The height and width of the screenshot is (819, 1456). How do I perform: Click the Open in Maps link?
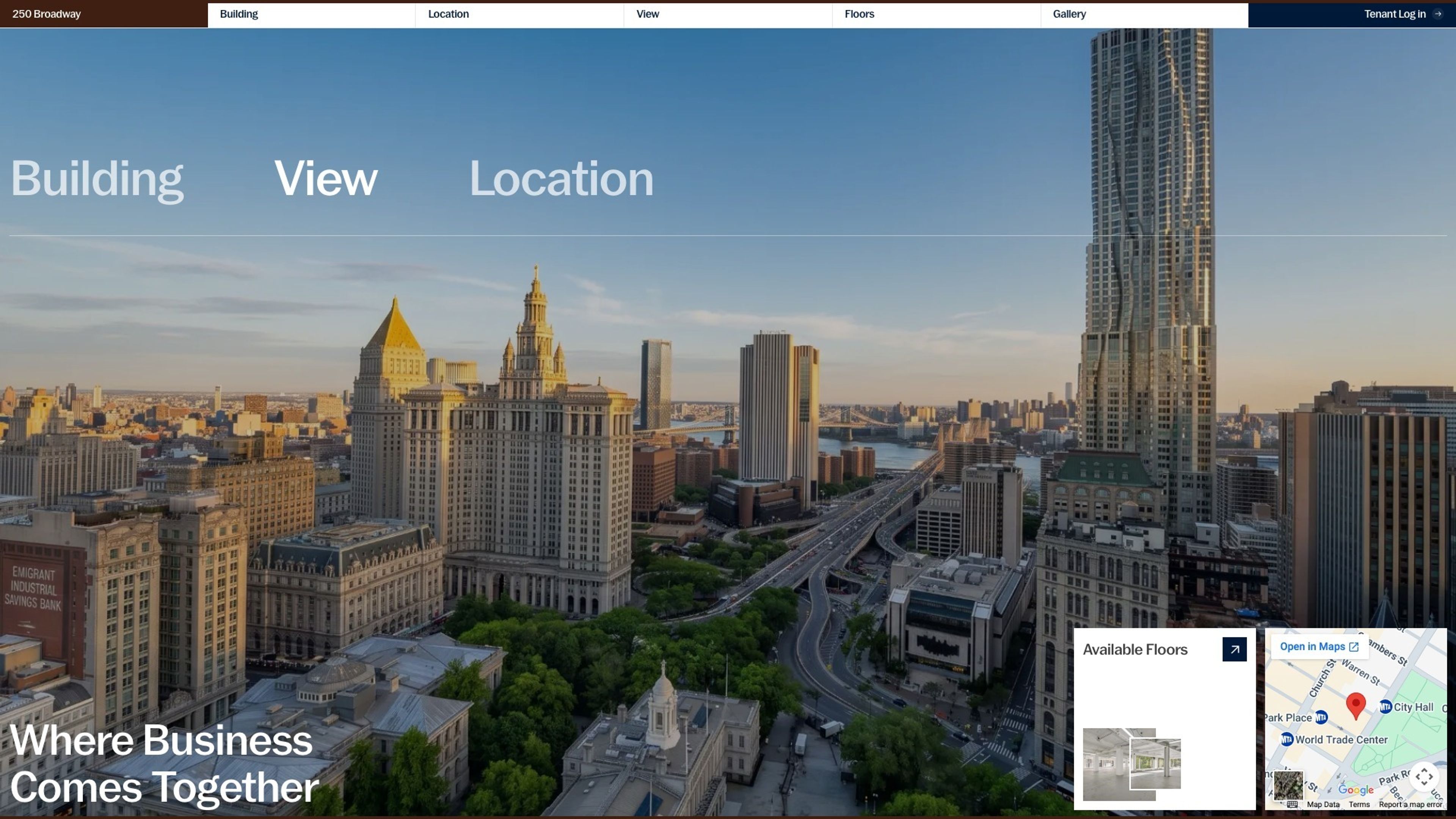1319,646
